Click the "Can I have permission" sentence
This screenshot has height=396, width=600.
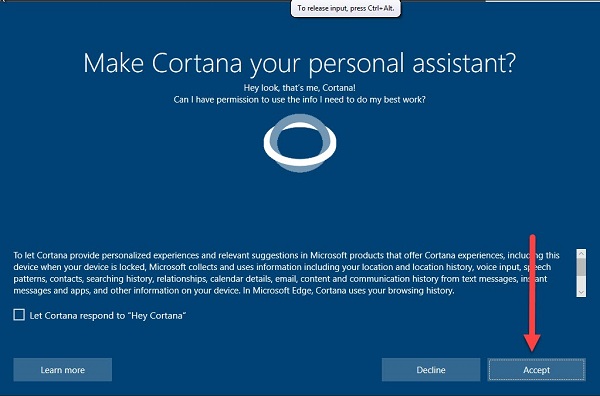click(299, 100)
